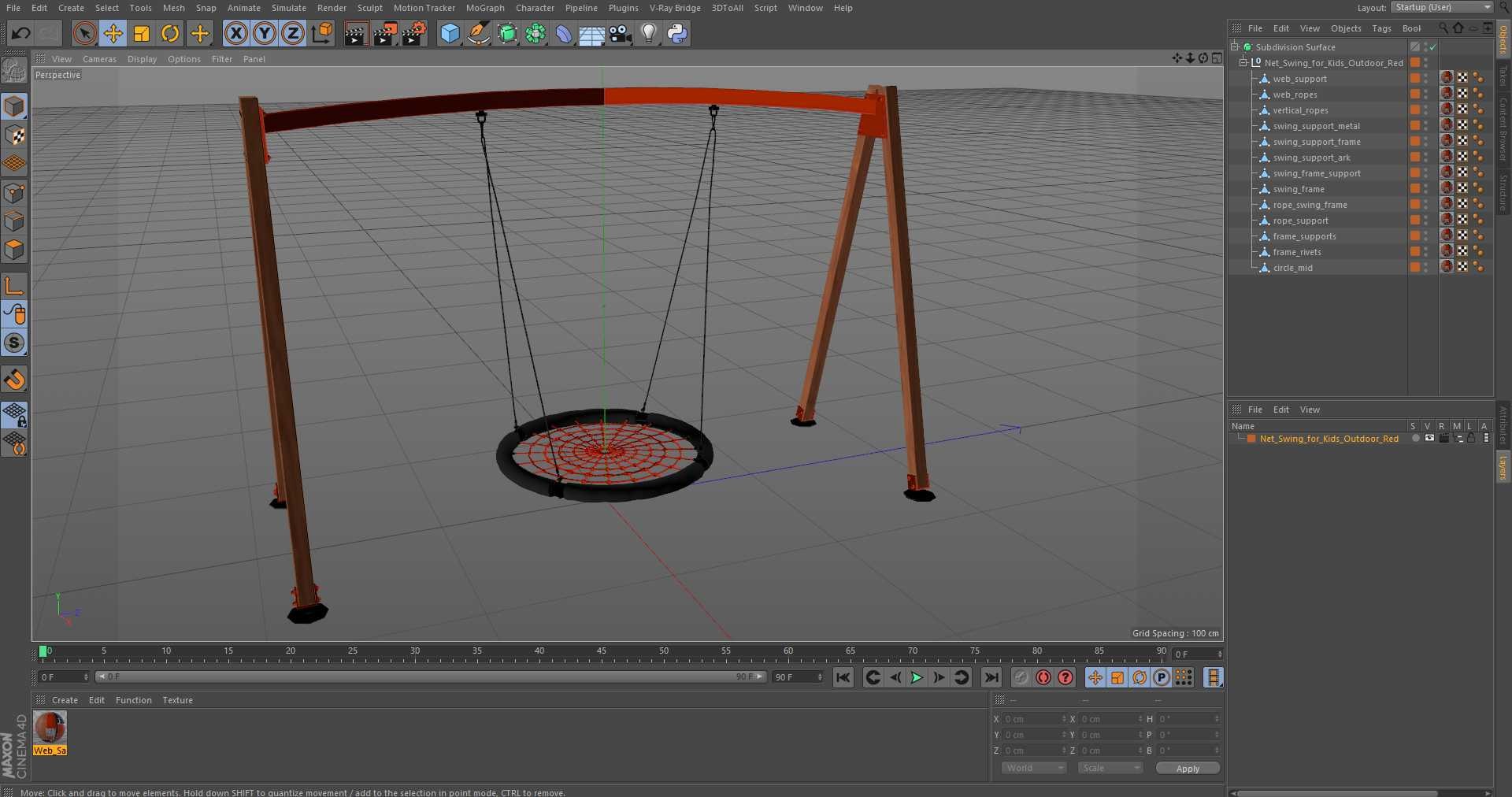
Task: Select the Web_Sa material thumbnail
Action: pyautogui.click(x=50, y=728)
